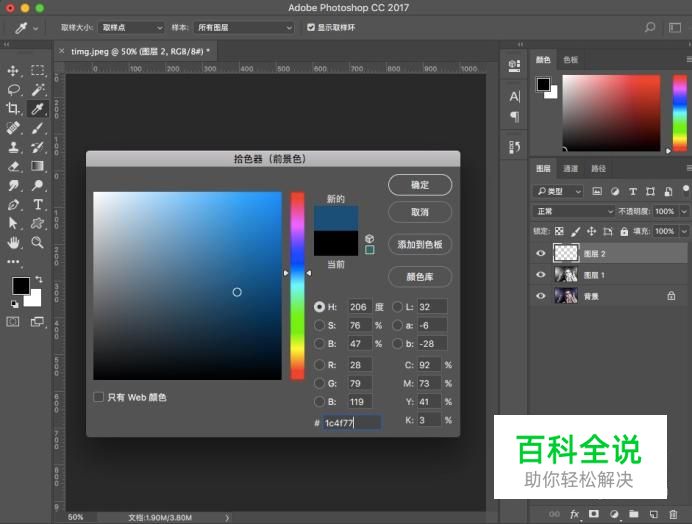Viewport: 692px width, 524px height.
Task: Select the Clone Stamp tool
Action: point(13,147)
